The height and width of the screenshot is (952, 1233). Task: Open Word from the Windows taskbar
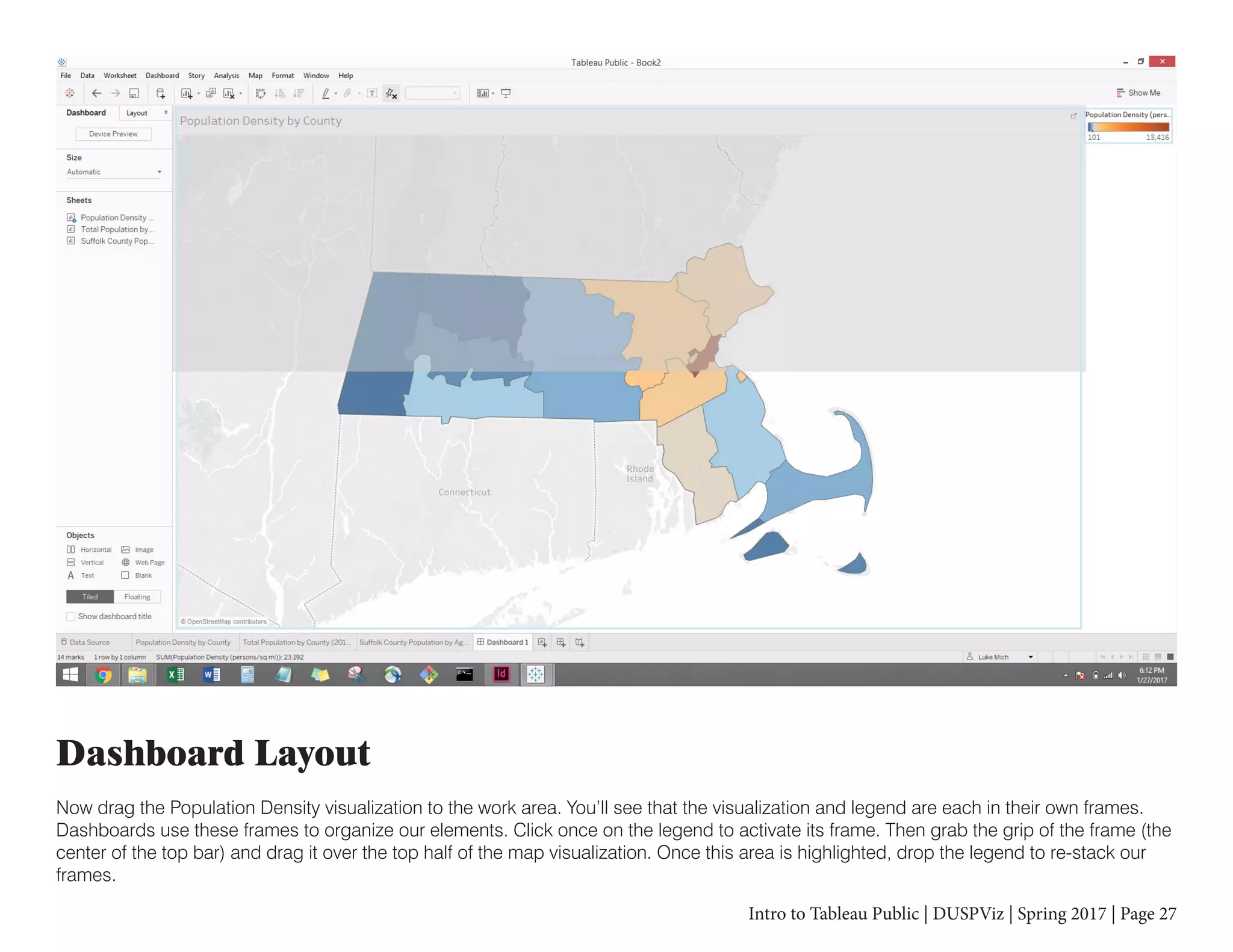point(211,676)
